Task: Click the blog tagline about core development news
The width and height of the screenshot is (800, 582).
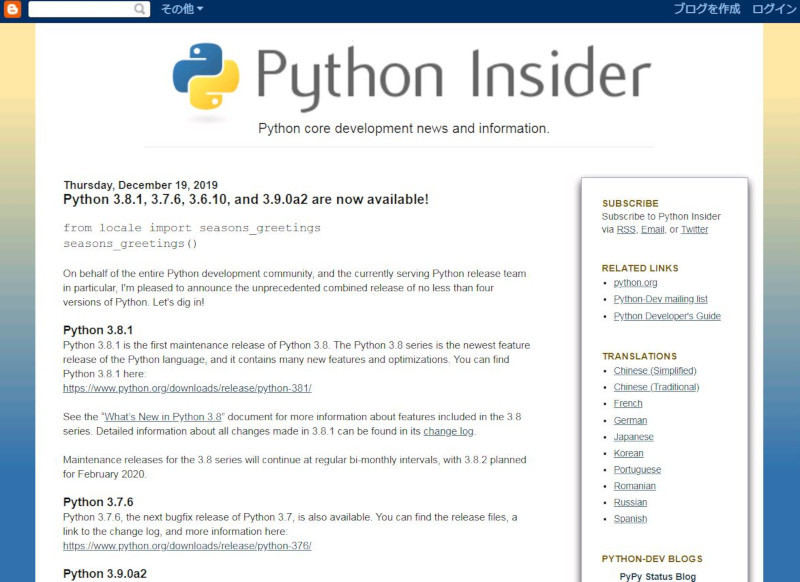Action: tap(404, 128)
